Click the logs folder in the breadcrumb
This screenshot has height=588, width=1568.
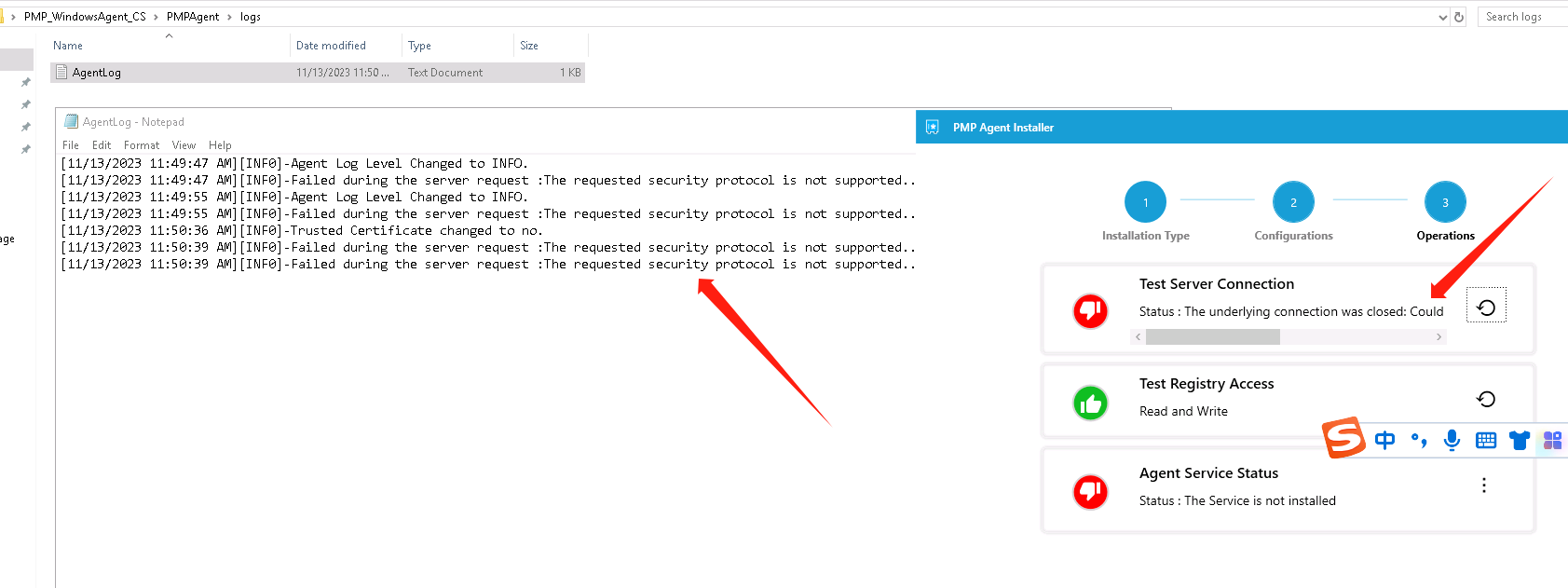[251, 17]
